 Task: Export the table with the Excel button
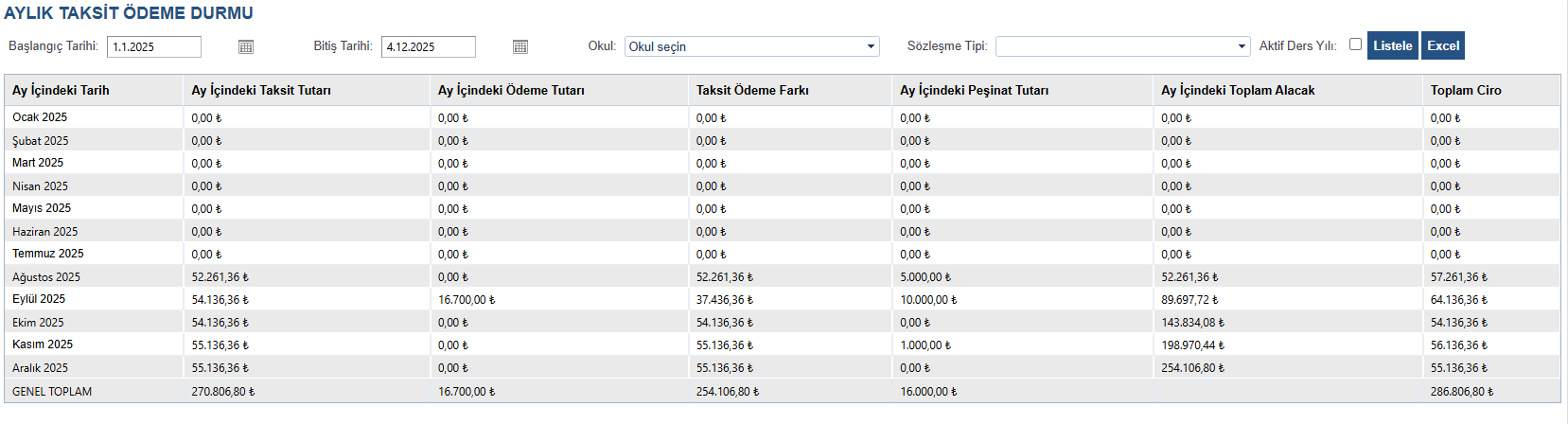tap(1443, 45)
